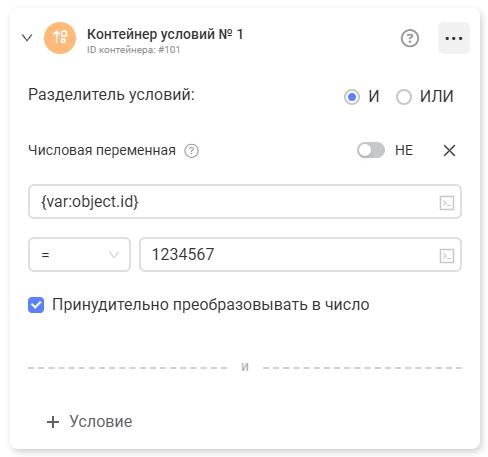Add a new Условие
488x457 pixels.
[x=89, y=422]
